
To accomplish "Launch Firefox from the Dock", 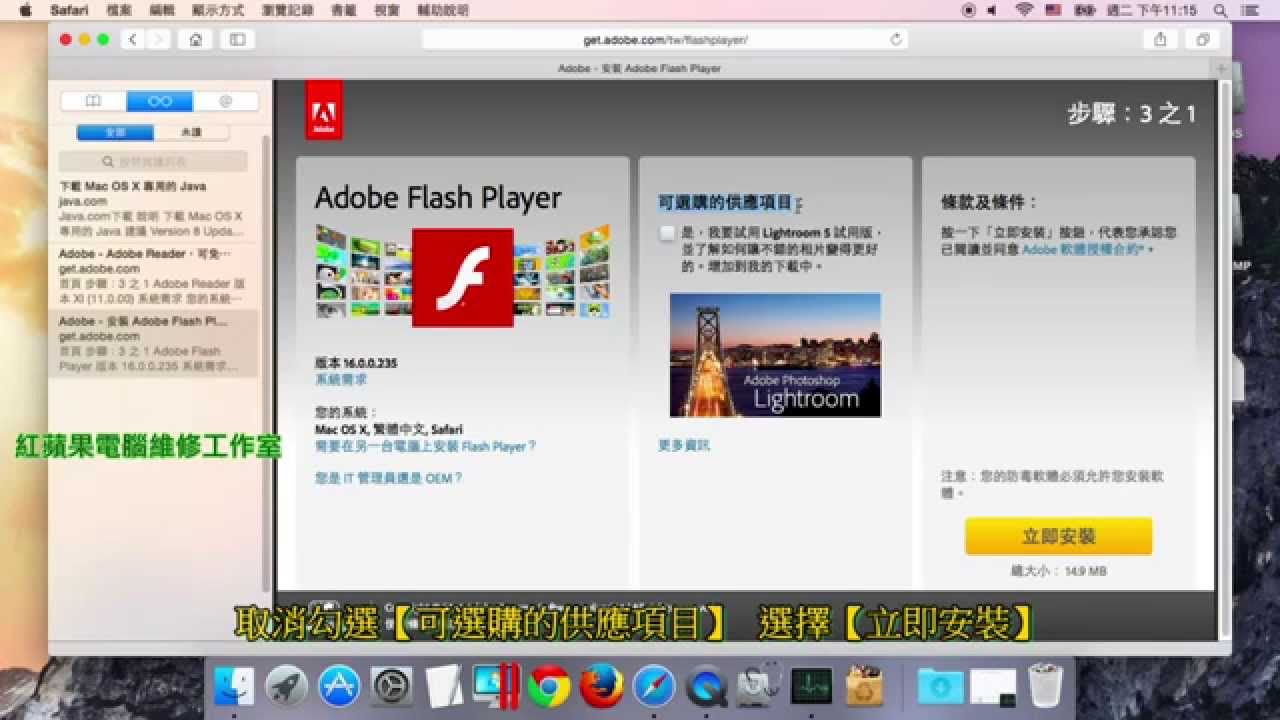I will tap(601, 686).
